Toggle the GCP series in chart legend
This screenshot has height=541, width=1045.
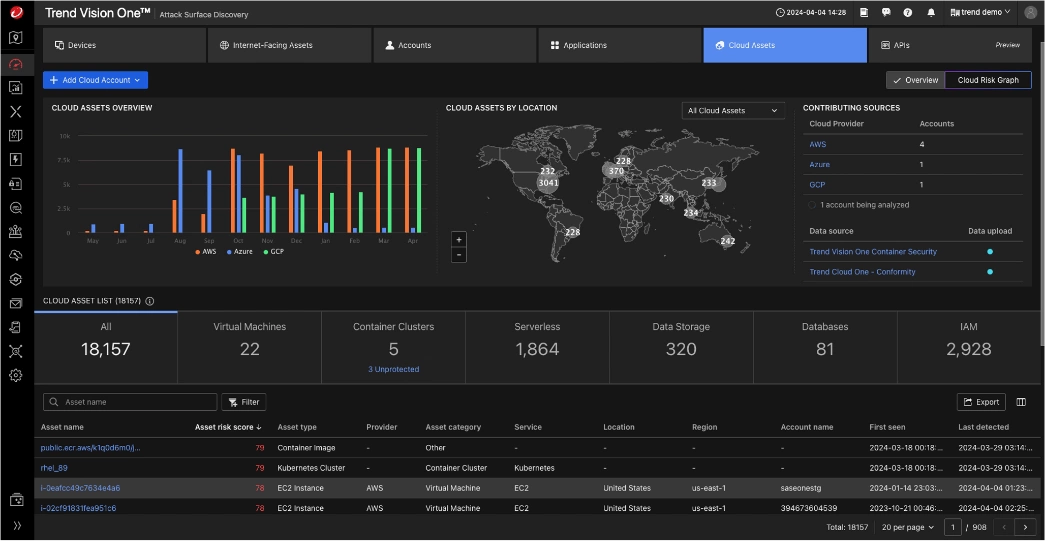pyautogui.click(x=274, y=252)
